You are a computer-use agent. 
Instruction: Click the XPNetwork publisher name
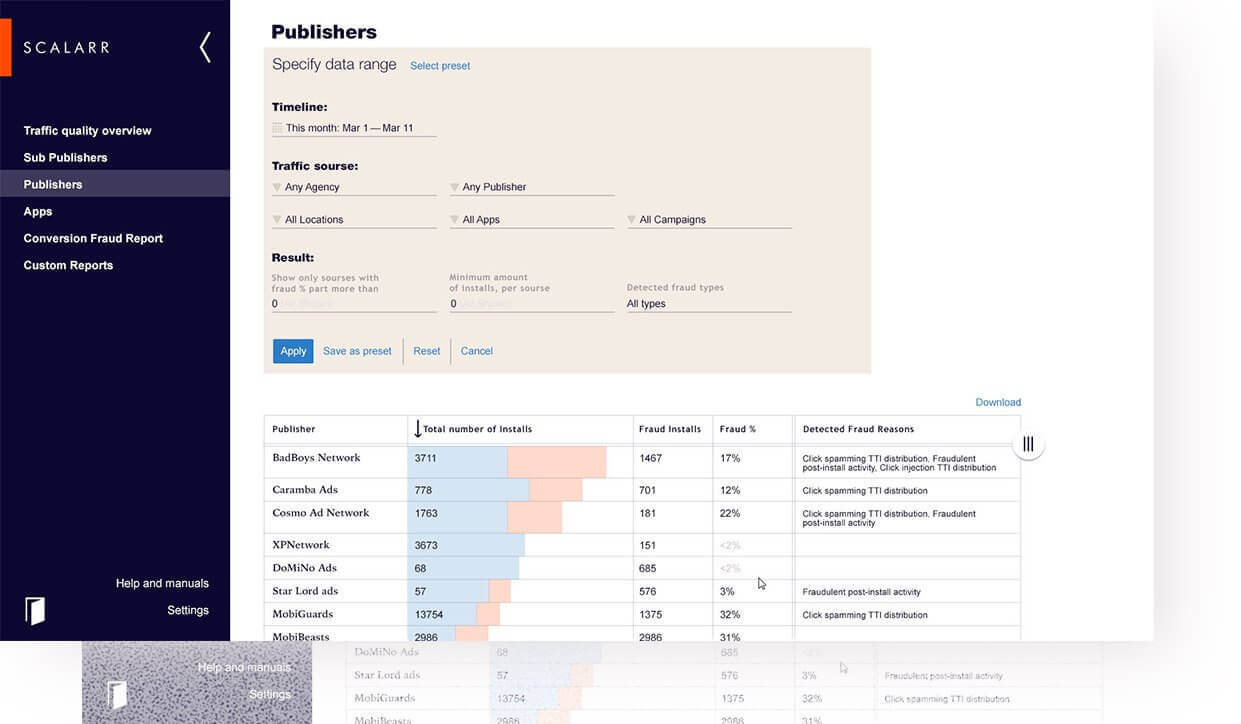tap(301, 545)
